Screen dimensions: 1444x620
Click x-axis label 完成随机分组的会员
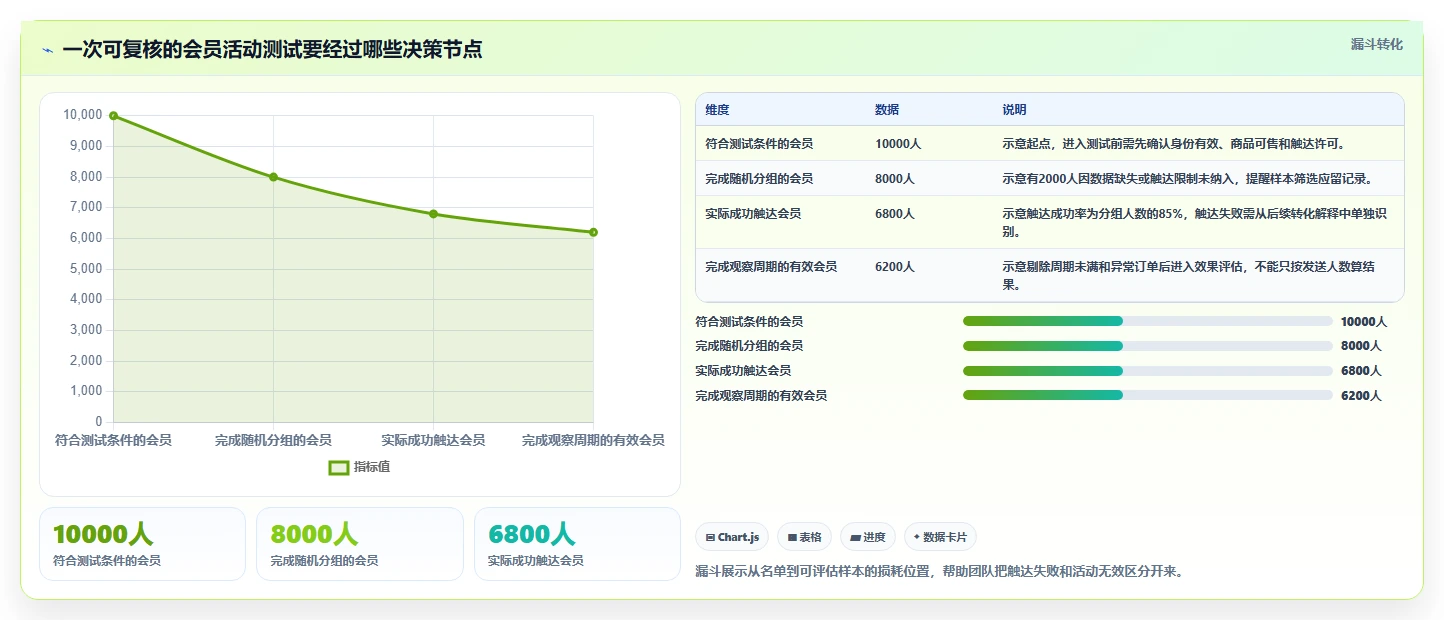coord(273,440)
